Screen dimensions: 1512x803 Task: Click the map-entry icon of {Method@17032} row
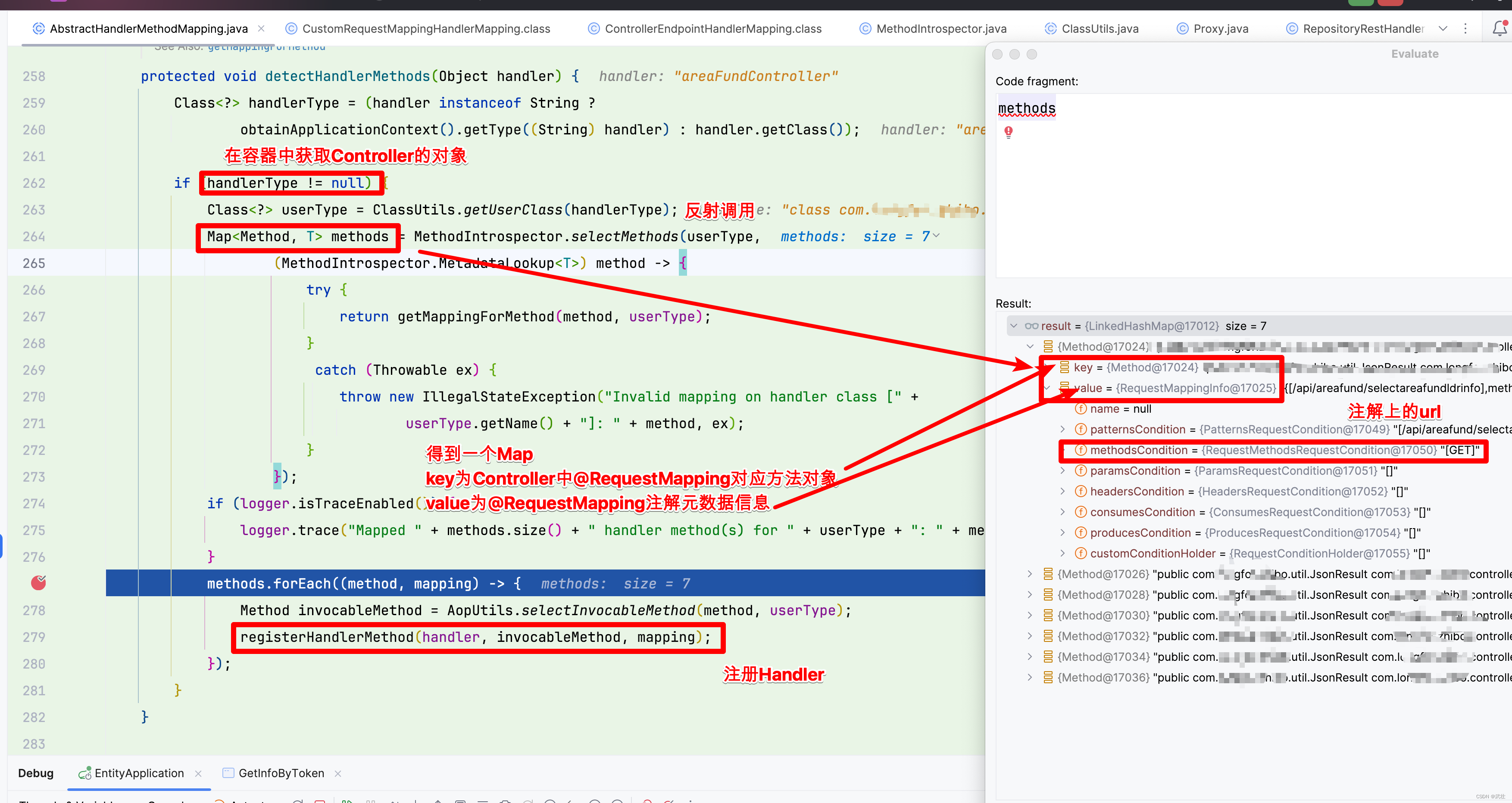(x=1048, y=636)
